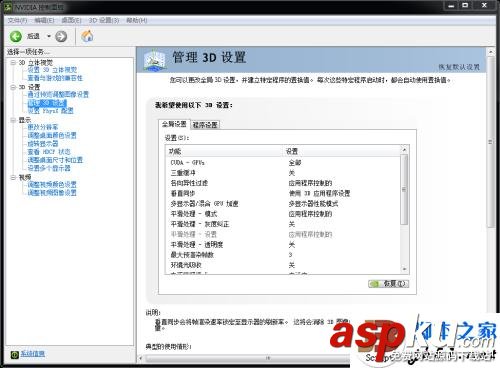This screenshot has height=368, width=500.
Task: Open 系统信息 link
Action: point(32,354)
